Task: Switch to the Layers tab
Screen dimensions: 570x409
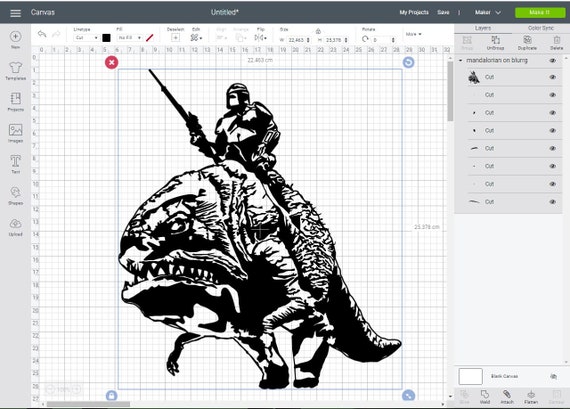Action: tap(483, 28)
